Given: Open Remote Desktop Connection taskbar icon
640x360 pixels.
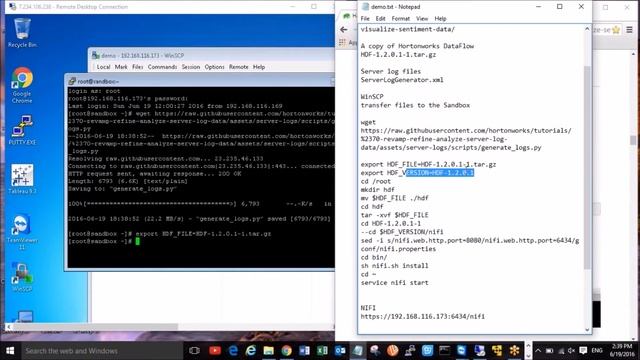Looking at the screenshot, I should coord(480,351).
